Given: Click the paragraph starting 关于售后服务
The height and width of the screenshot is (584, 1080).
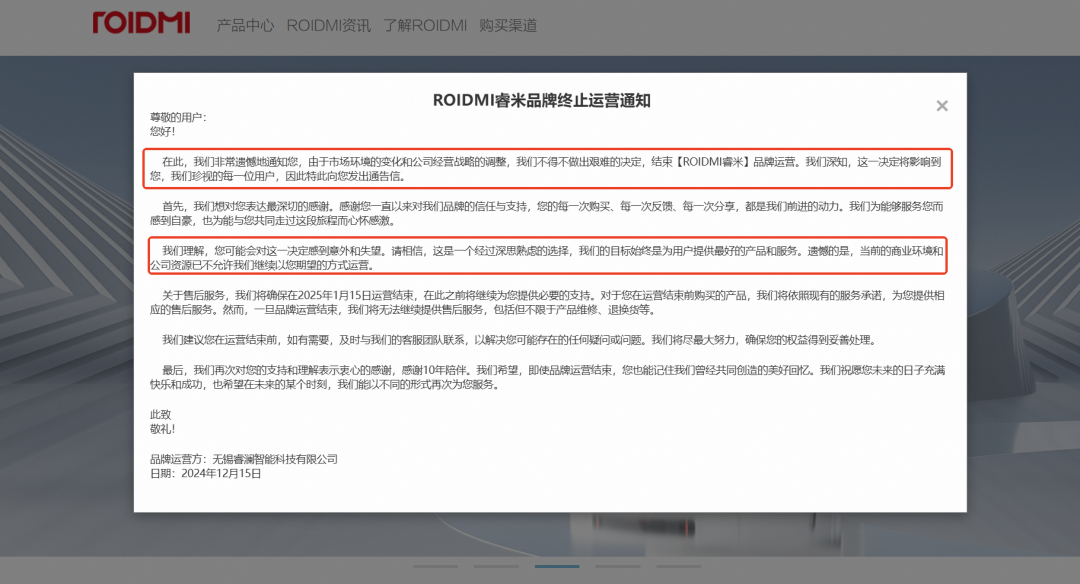Looking at the screenshot, I should [547, 302].
